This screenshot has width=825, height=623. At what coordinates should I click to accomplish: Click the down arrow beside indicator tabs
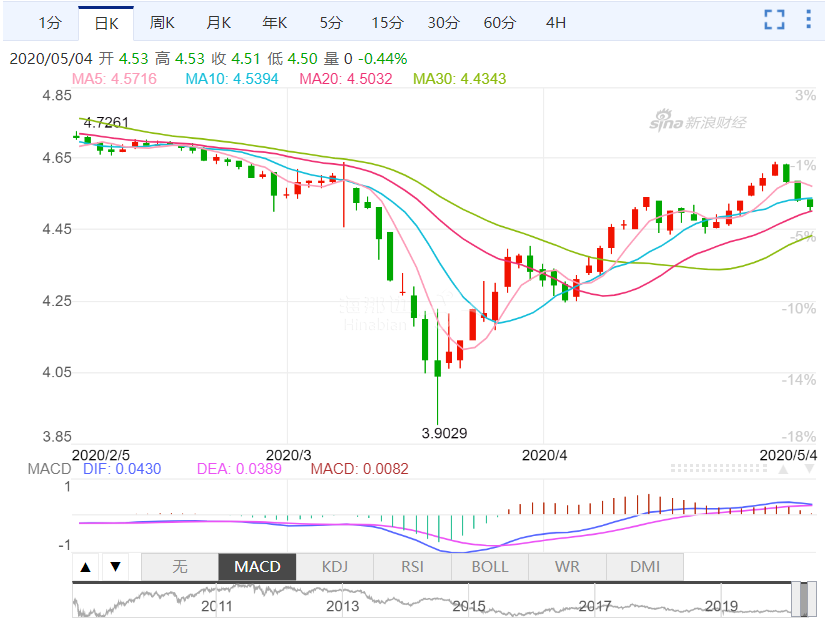pyautogui.click(x=115, y=567)
